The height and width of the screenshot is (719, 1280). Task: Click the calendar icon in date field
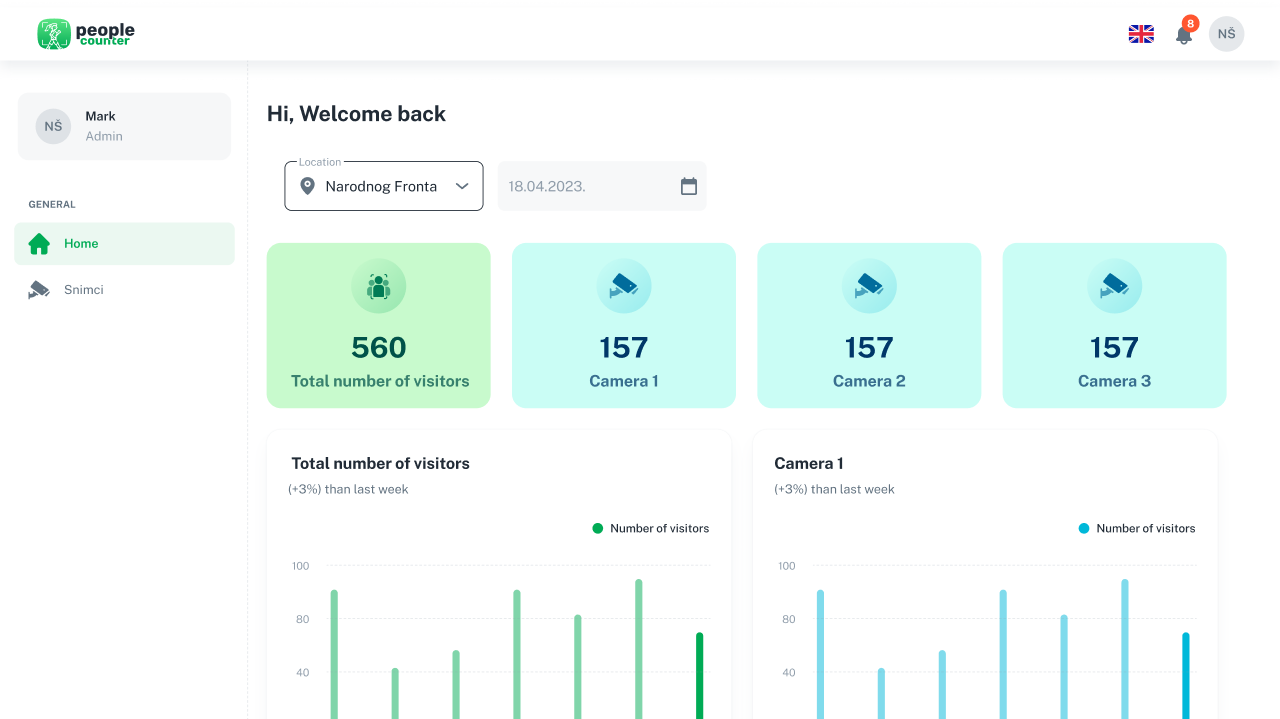[x=689, y=186]
